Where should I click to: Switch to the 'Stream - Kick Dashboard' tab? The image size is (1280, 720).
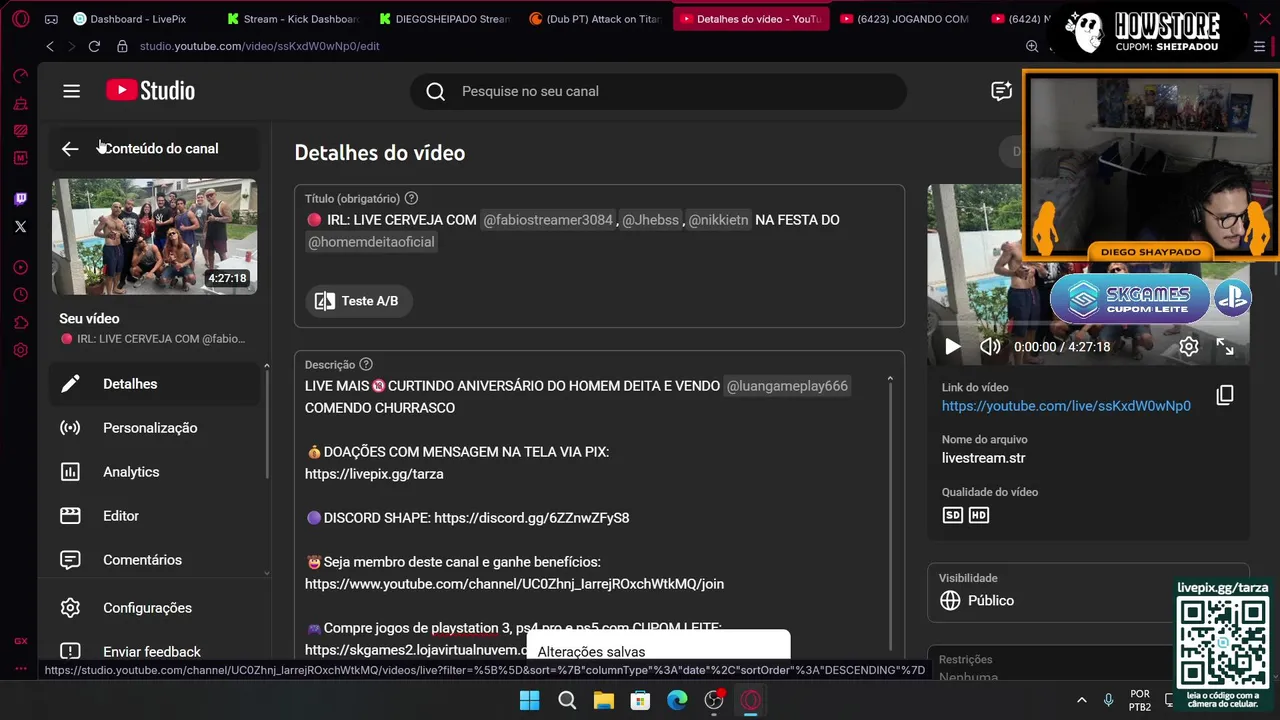[x=294, y=19]
